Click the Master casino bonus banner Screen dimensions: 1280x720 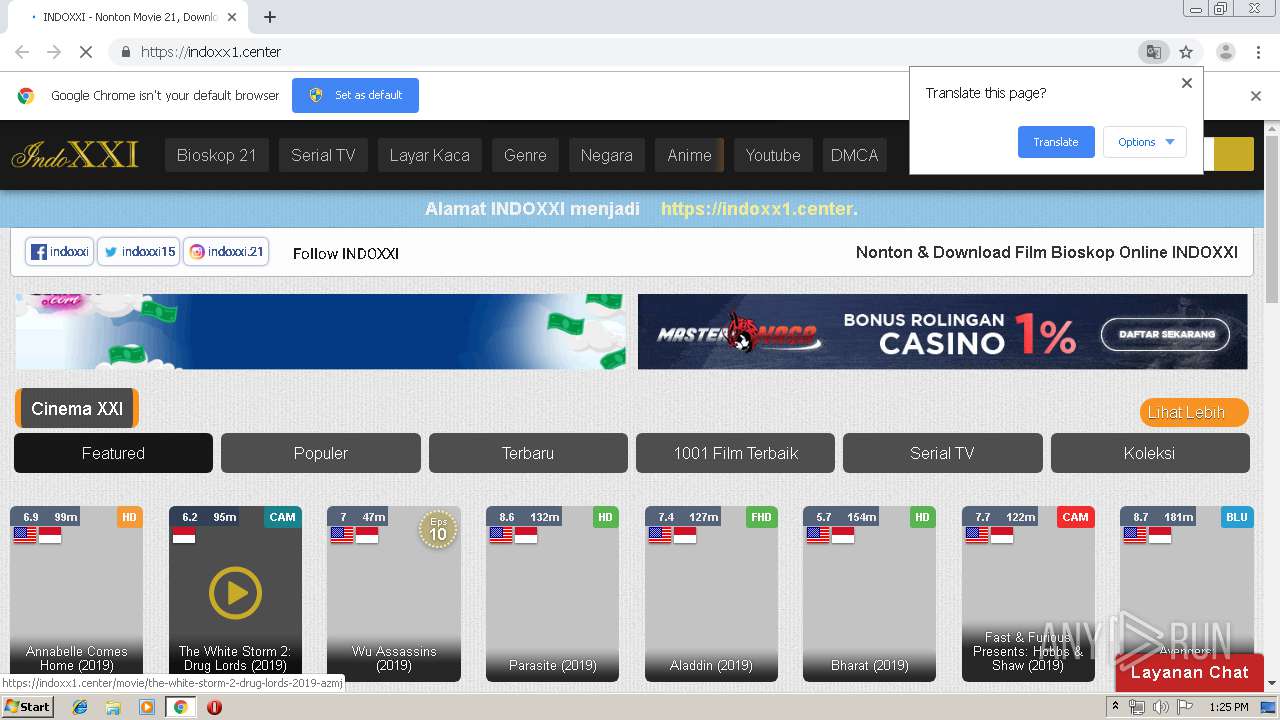click(942, 332)
